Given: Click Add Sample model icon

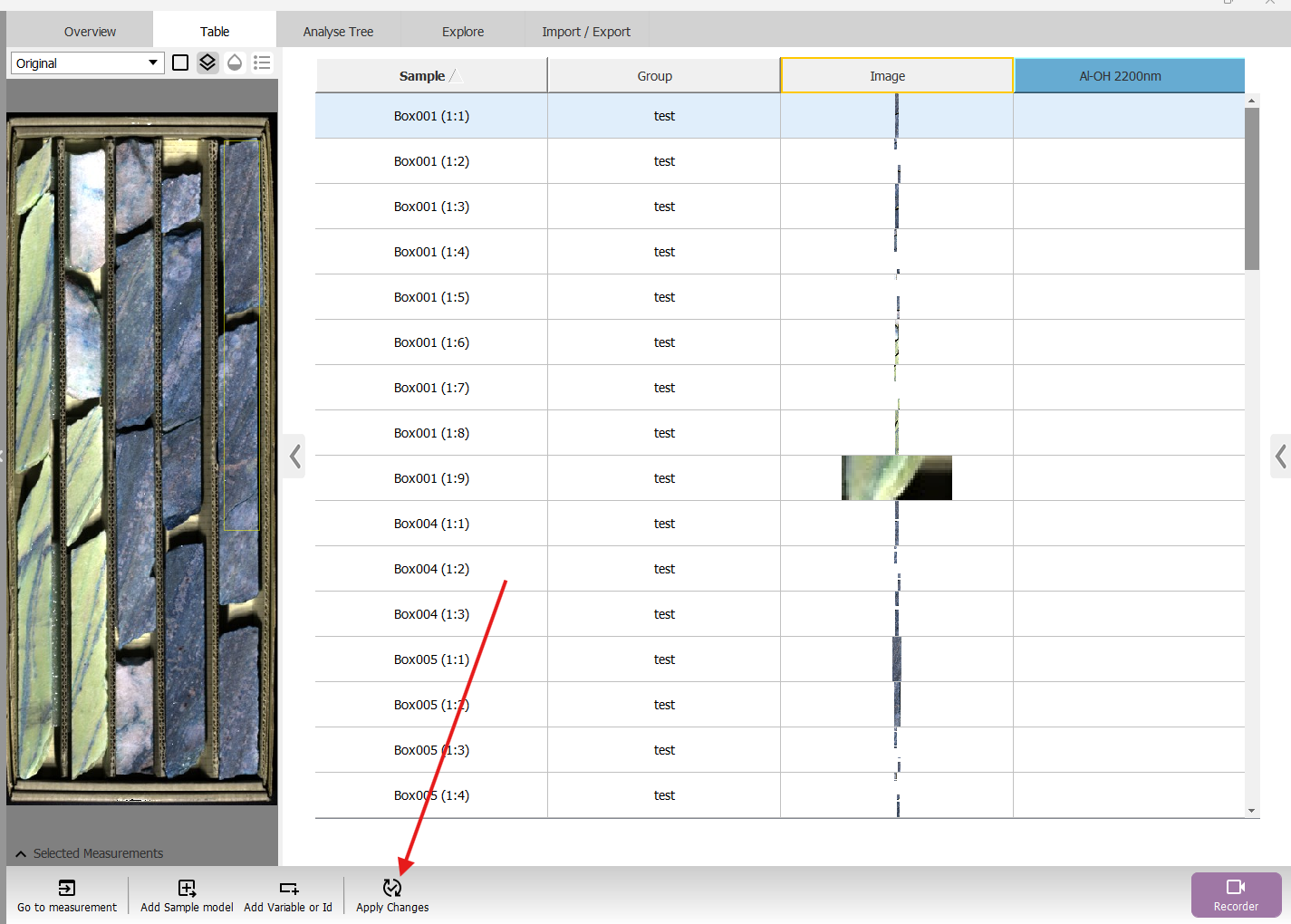Looking at the screenshot, I should pos(187,889).
